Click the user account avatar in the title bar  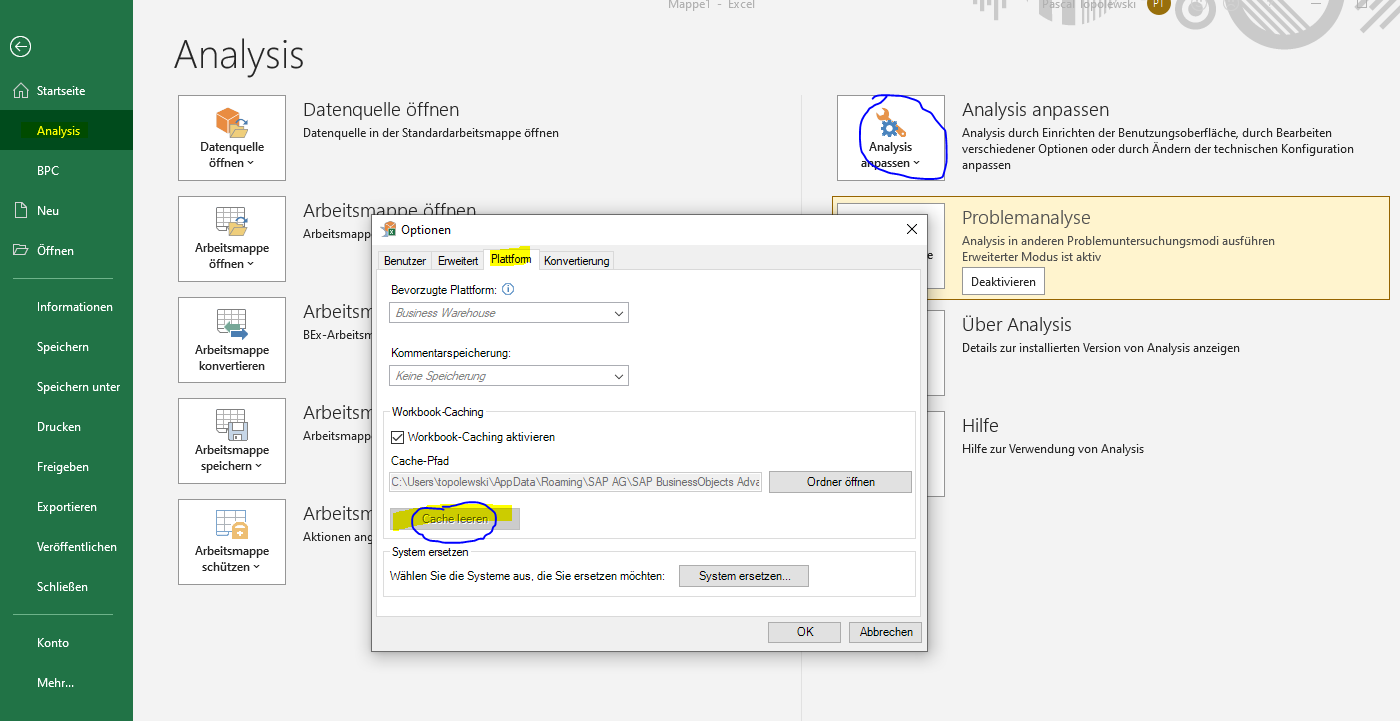[1158, 5]
